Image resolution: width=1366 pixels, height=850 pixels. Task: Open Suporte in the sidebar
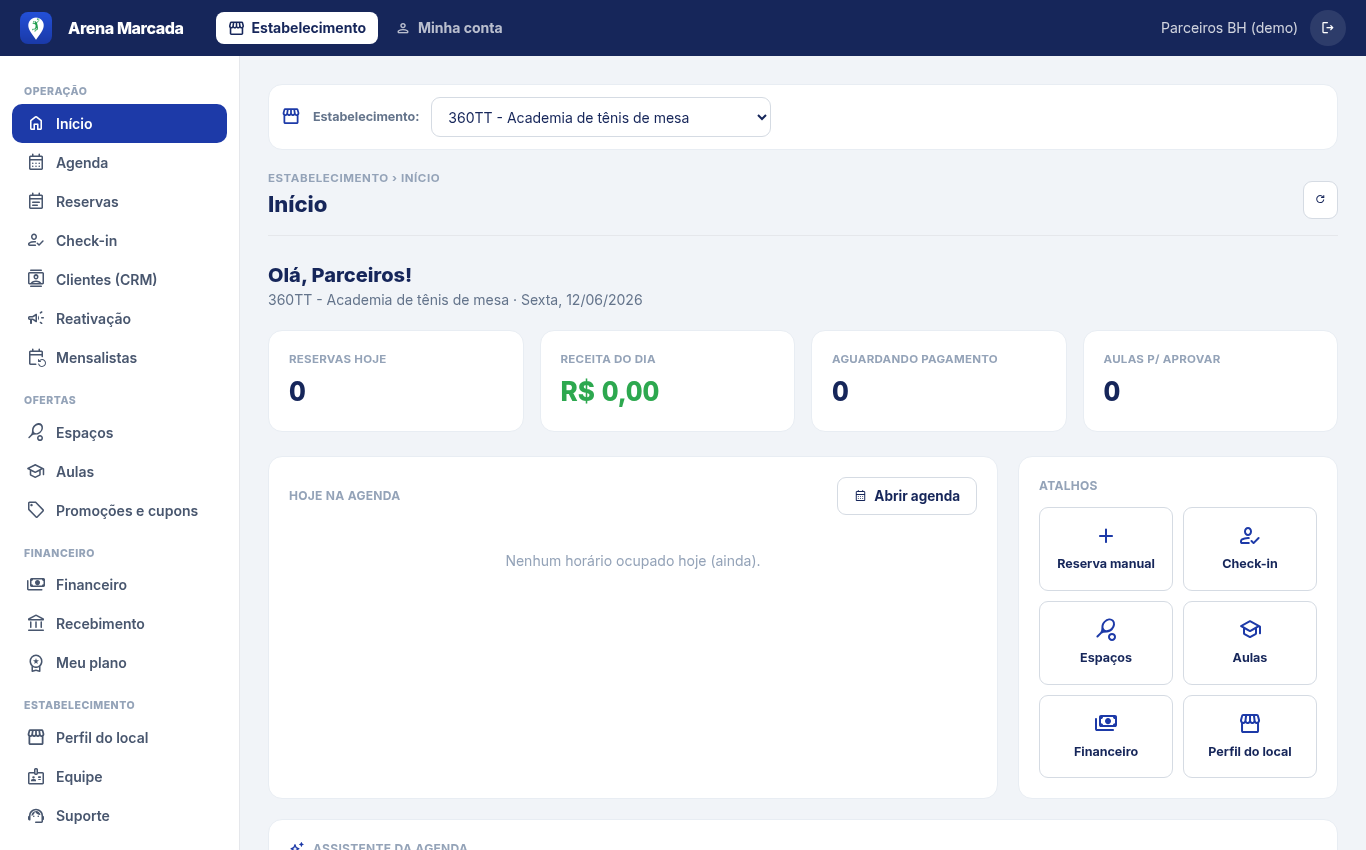coord(119,816)
